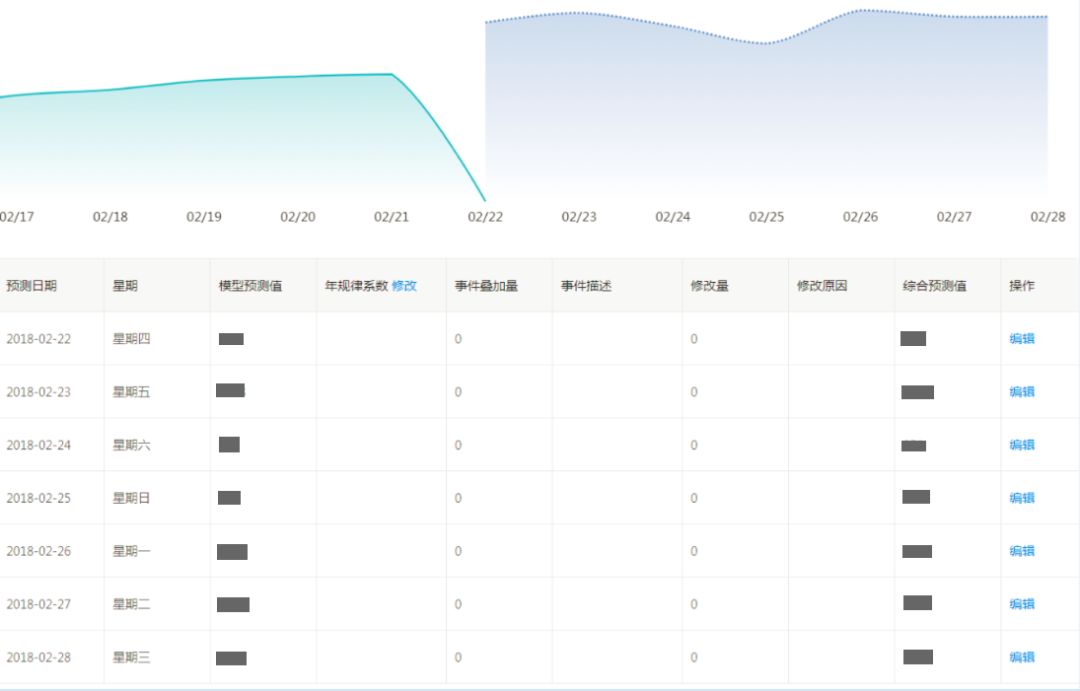Click the 星期日 weekday cell

click(x=131, y=498)
